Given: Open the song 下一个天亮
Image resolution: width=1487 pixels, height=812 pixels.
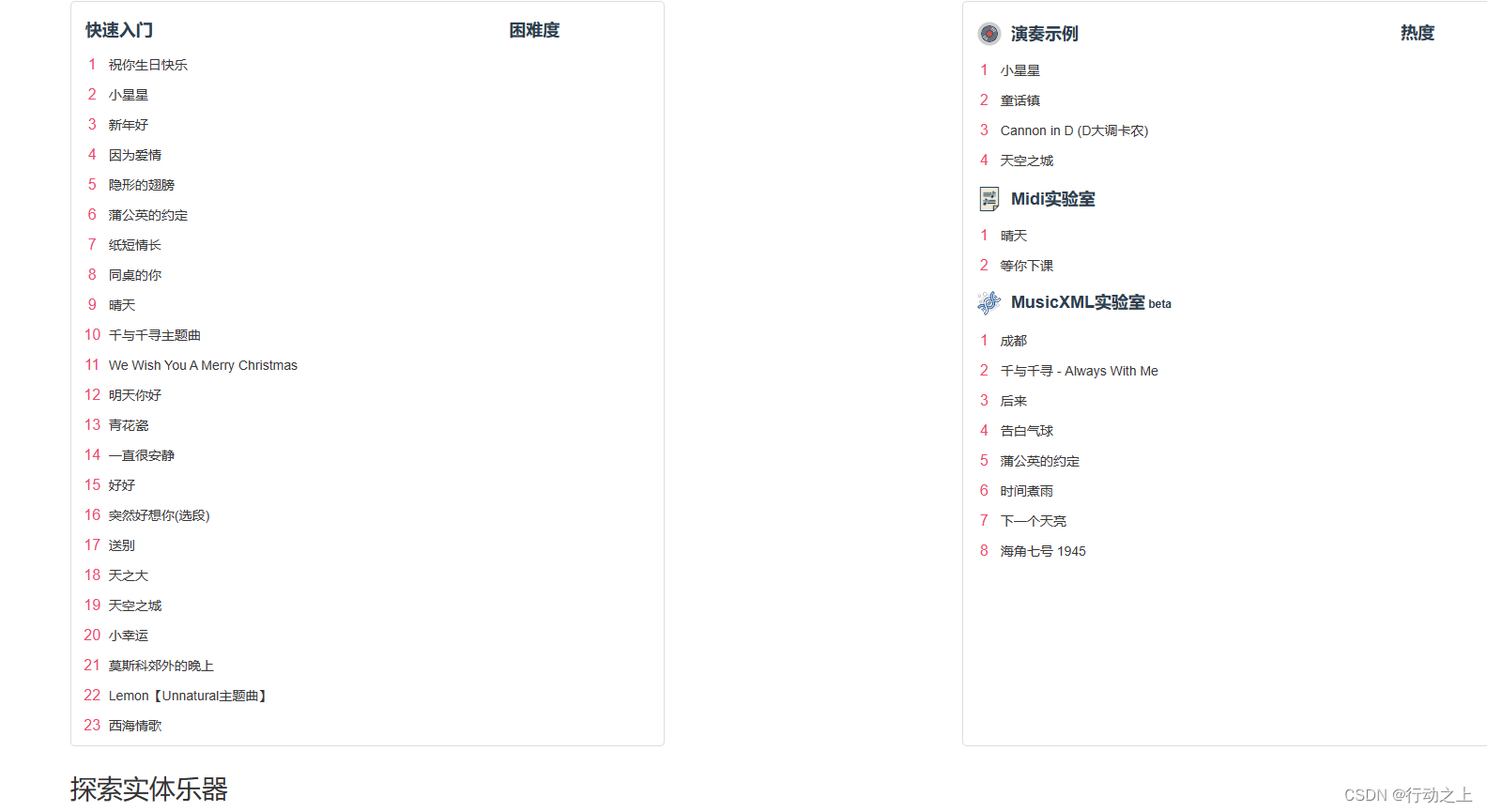Looking at the screenshot, I should [x=1034, y=521].
